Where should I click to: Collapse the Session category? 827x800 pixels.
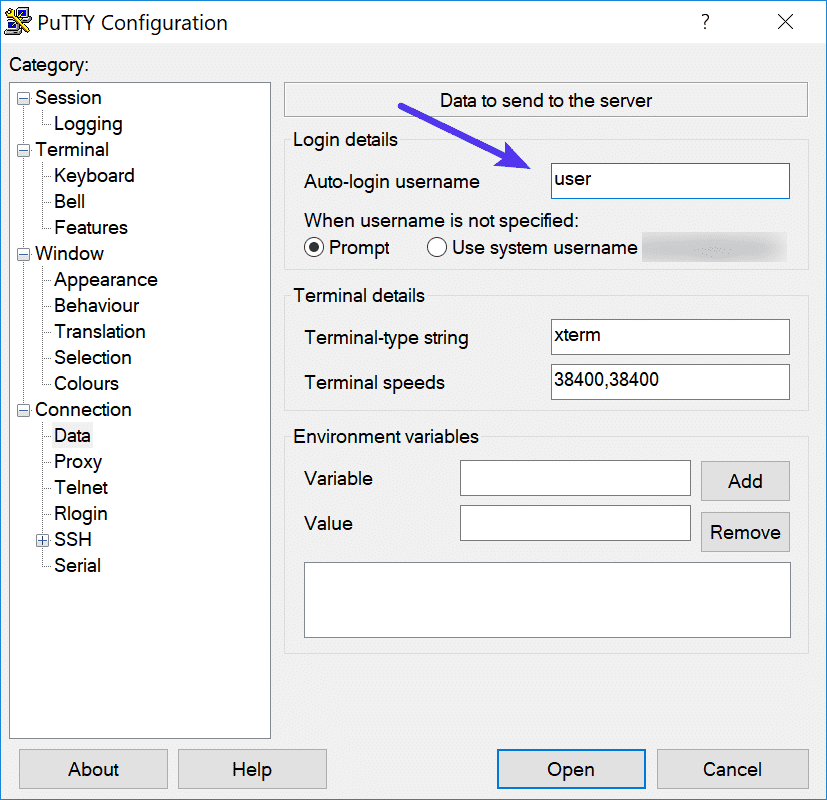pyautogui.click(x=22, y=97)
